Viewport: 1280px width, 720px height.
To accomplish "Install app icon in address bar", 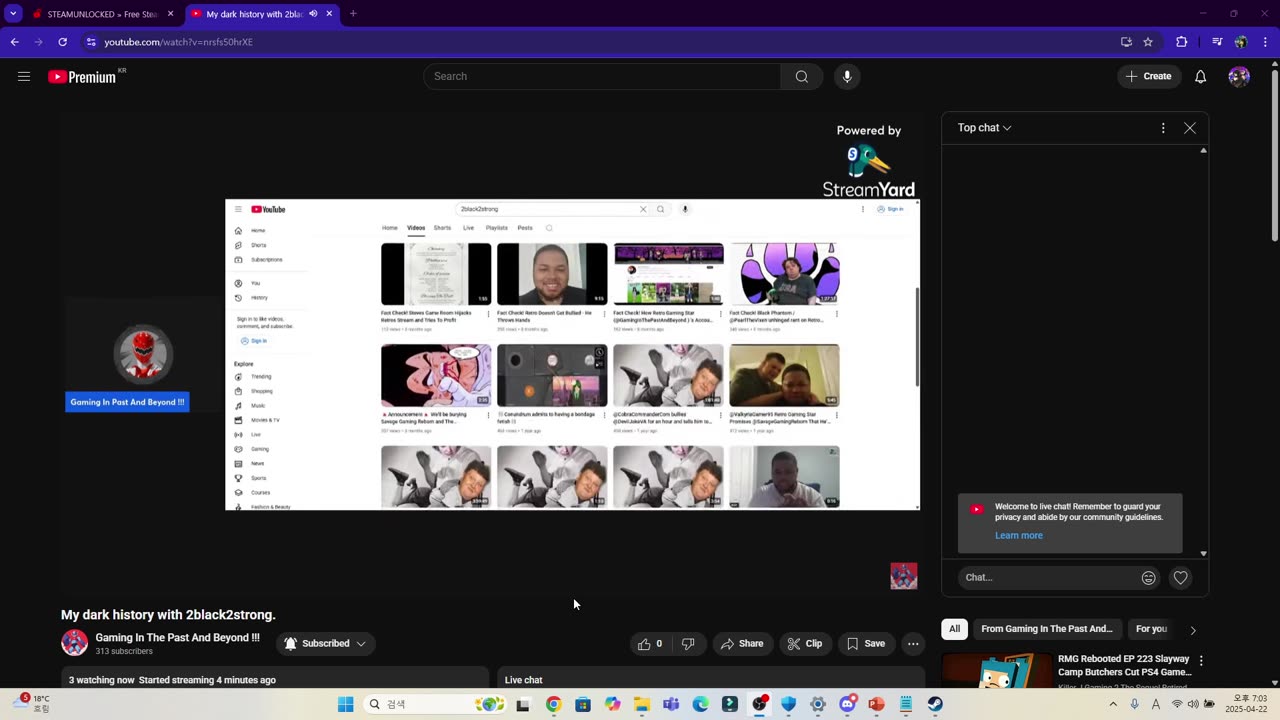I will (x=1126, y=42).
